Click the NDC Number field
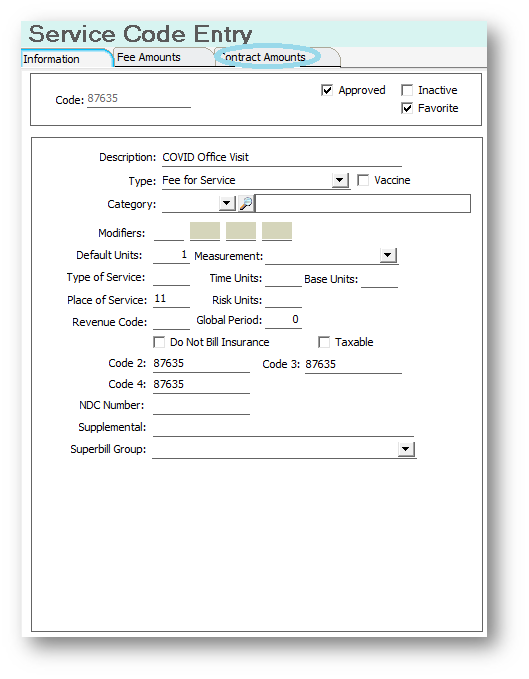The width and height of the screenshot is (529, 679). pos(201,406)
